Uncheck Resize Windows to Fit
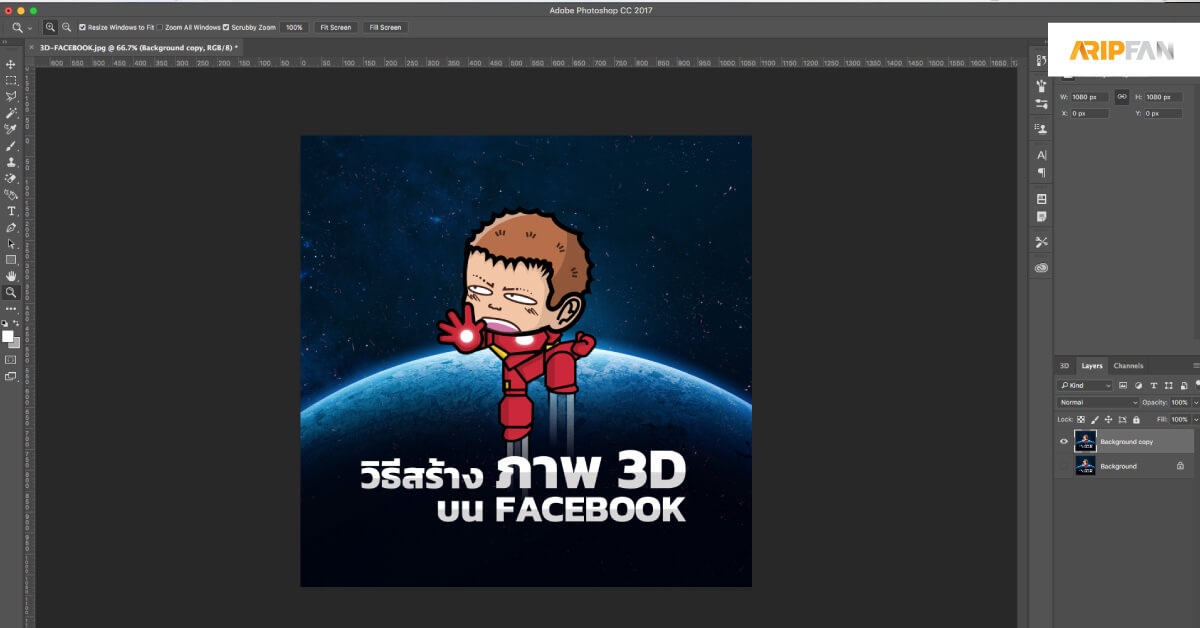 click(82, 27)
